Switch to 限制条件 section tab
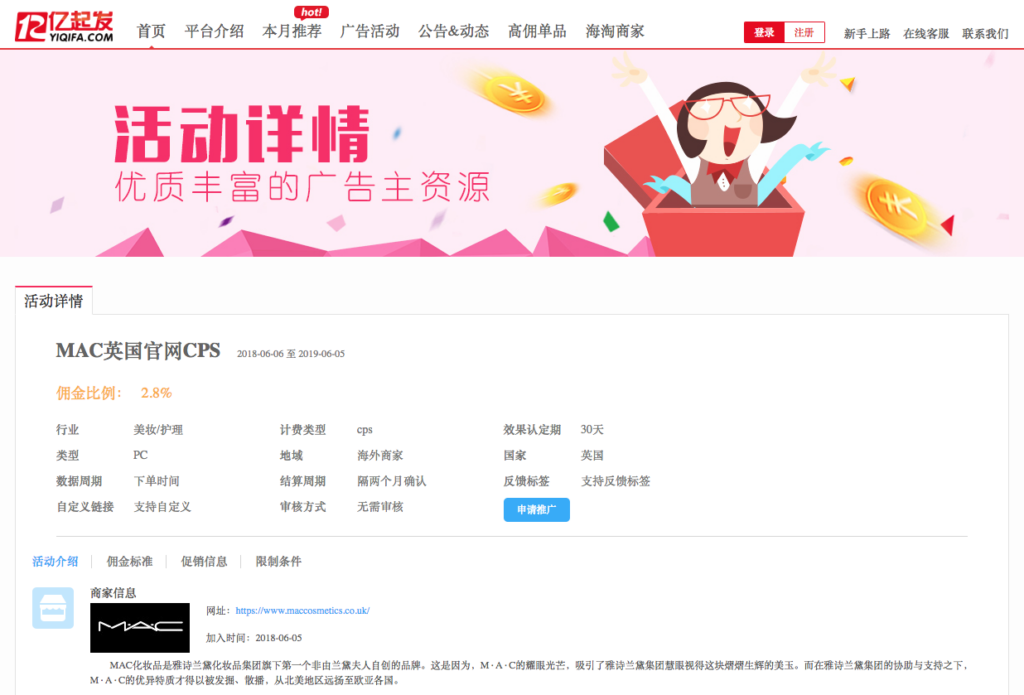This screenshot has width=1024, height=695. (x=278, y=561)
